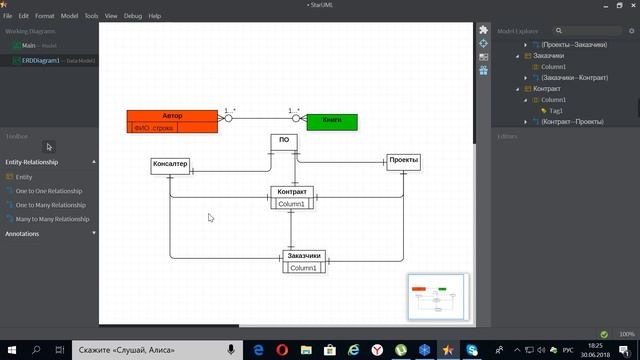Open the Model menu
Screen dimensions: 640x360
click(x=69, y=16)
